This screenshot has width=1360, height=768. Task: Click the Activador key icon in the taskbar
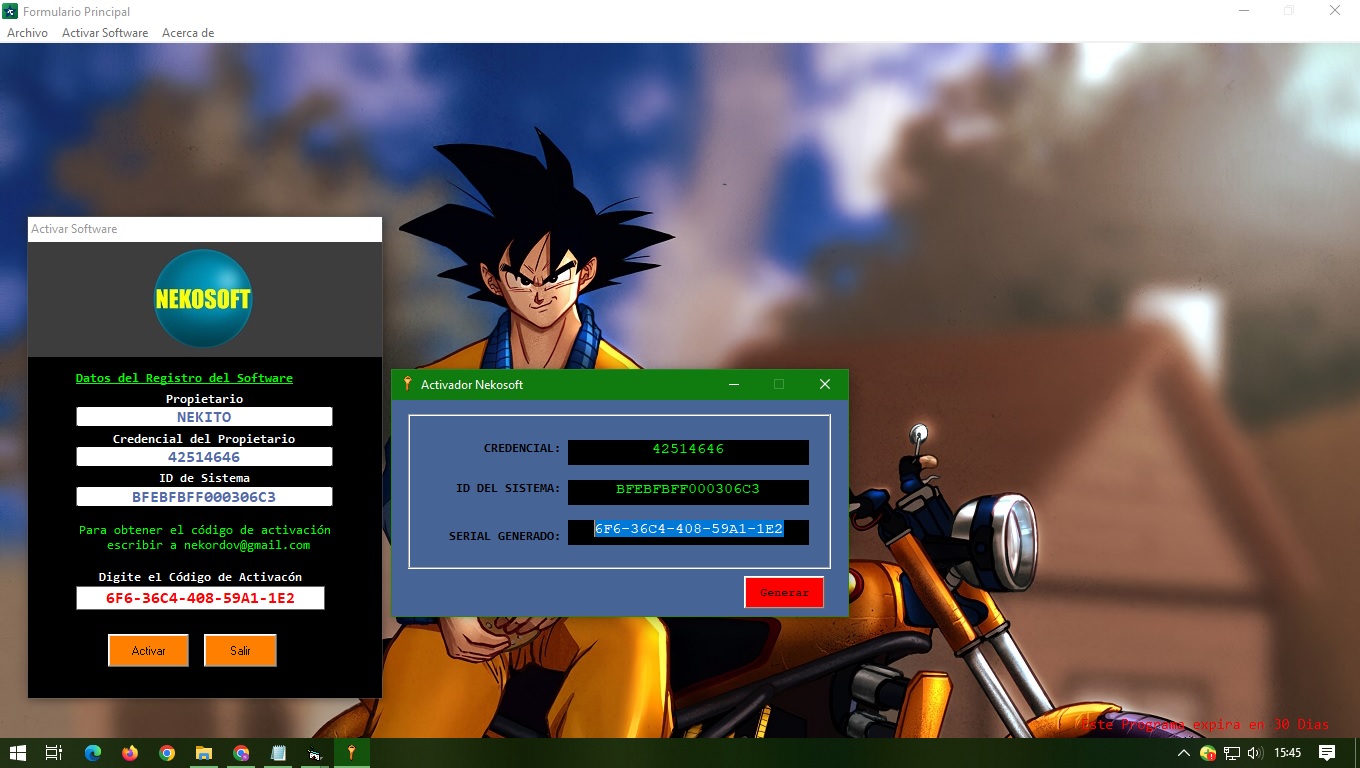point(352,753)
